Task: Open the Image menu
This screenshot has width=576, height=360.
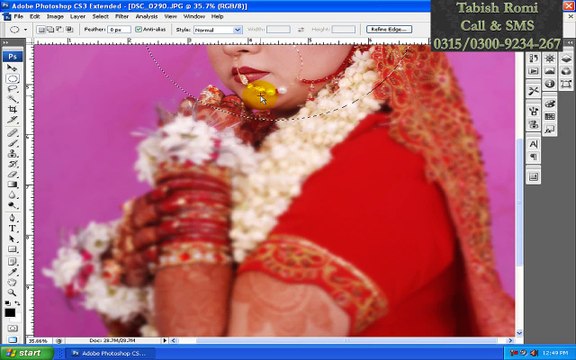Action: [x=55, y=17]
